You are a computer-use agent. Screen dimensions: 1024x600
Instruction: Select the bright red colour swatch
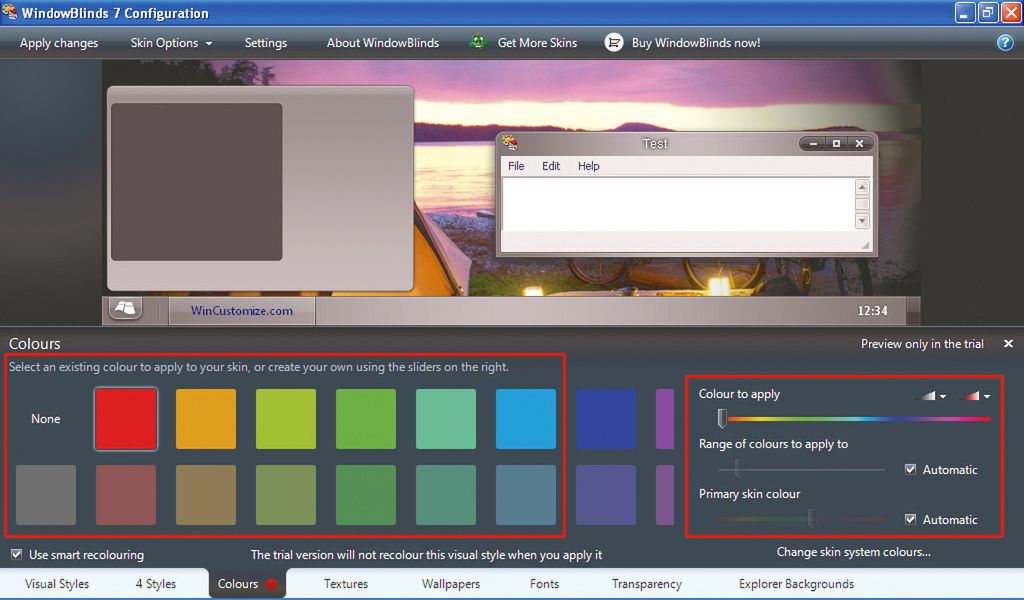click(x=126, y=419)
